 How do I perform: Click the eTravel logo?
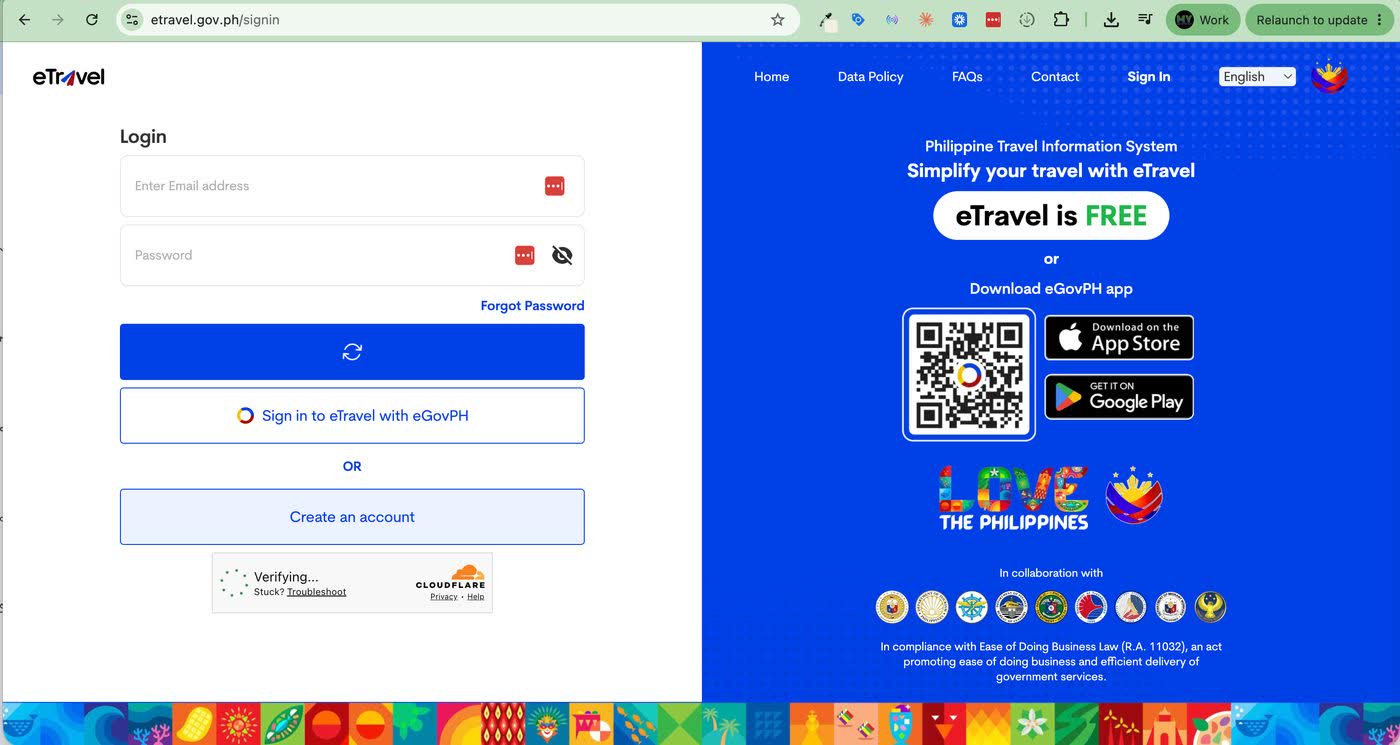(x=68, y=77)
